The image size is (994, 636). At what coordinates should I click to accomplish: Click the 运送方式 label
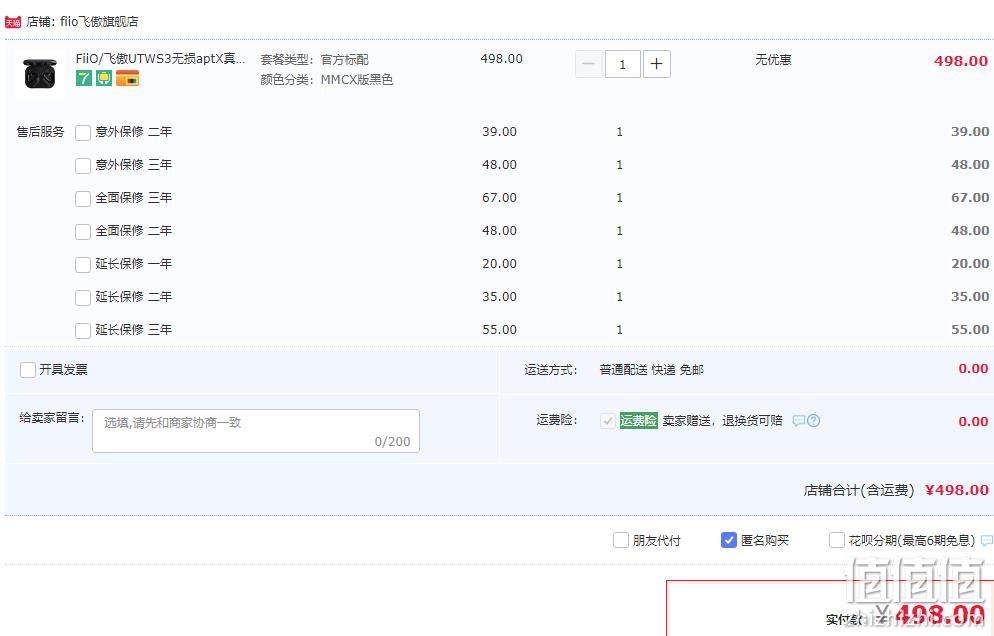point(551,370)
